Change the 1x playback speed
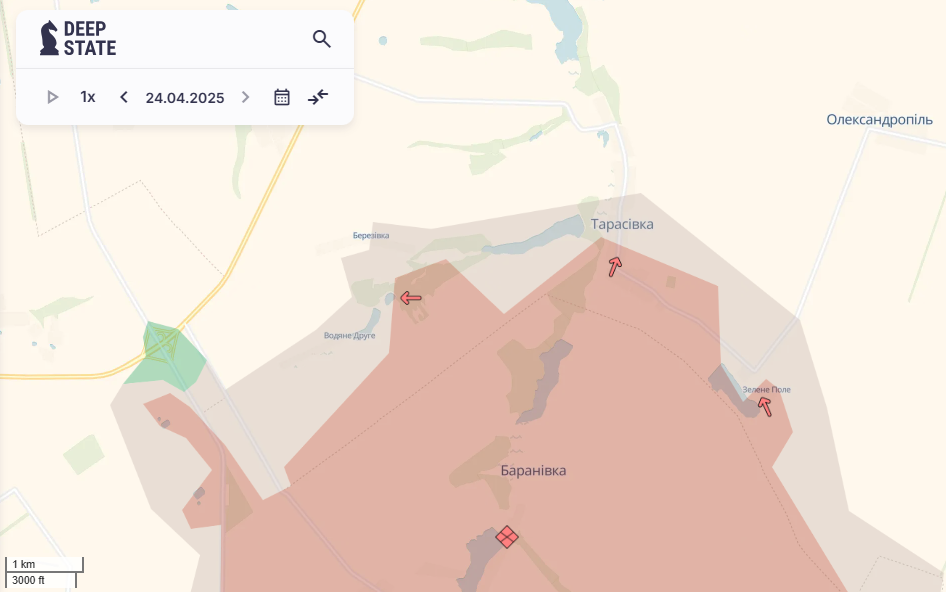The width and height of the screenshot is (946, 592). (88, 97)
